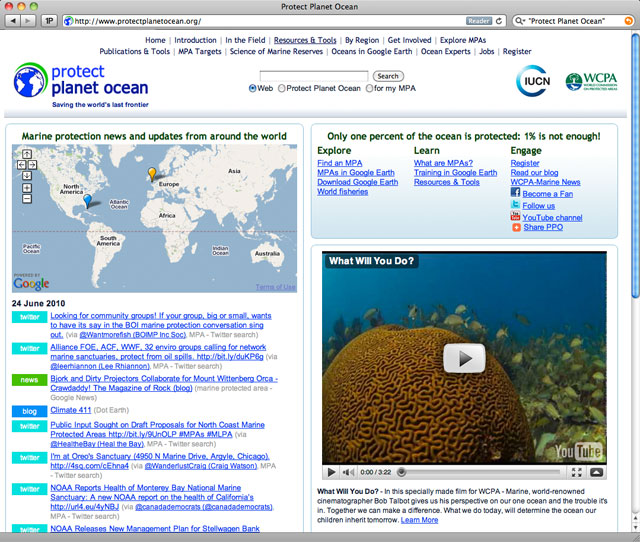Zoom out on the map minus button
The height and width of the screenshot is (542, 640).
tap(27, 199)
